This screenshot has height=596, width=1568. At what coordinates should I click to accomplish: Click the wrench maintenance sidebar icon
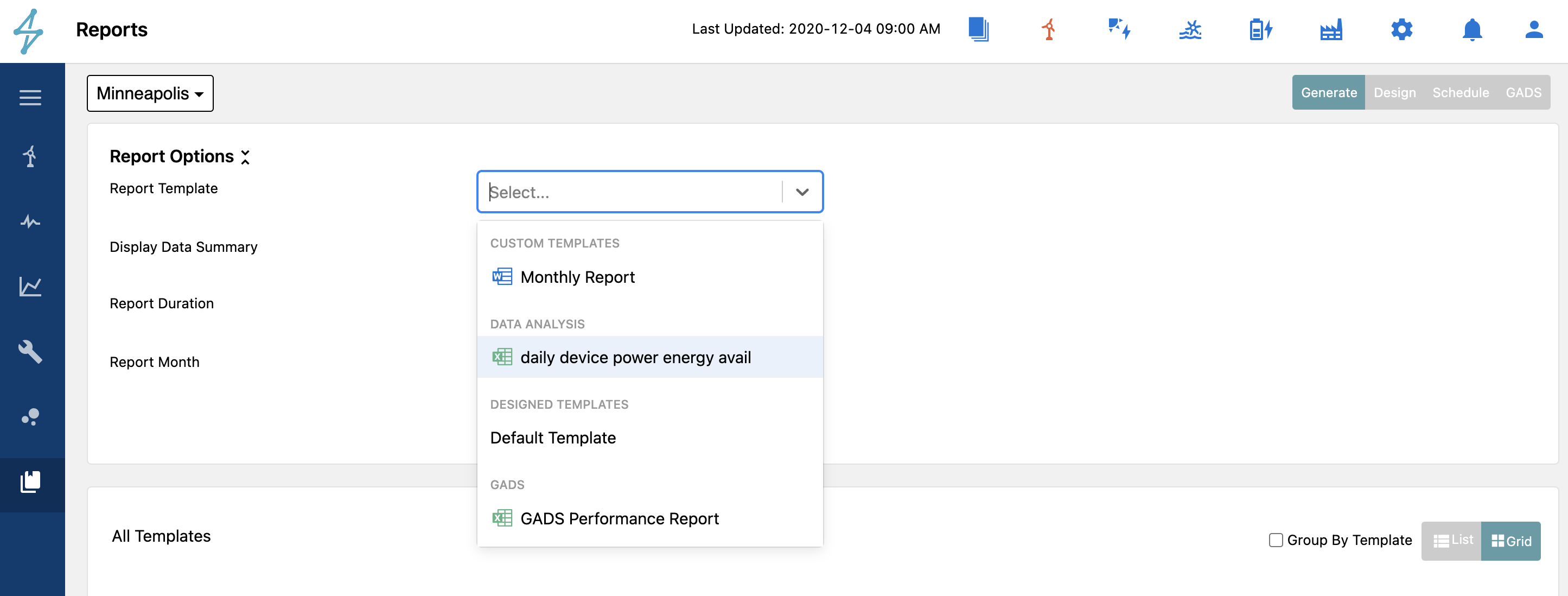click(30, 351)
